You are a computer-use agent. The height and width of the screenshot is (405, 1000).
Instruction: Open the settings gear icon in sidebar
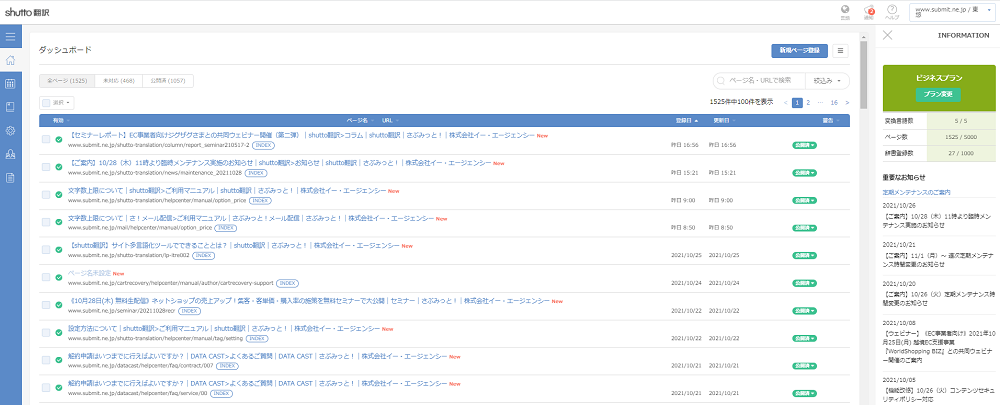pos(10,131)
